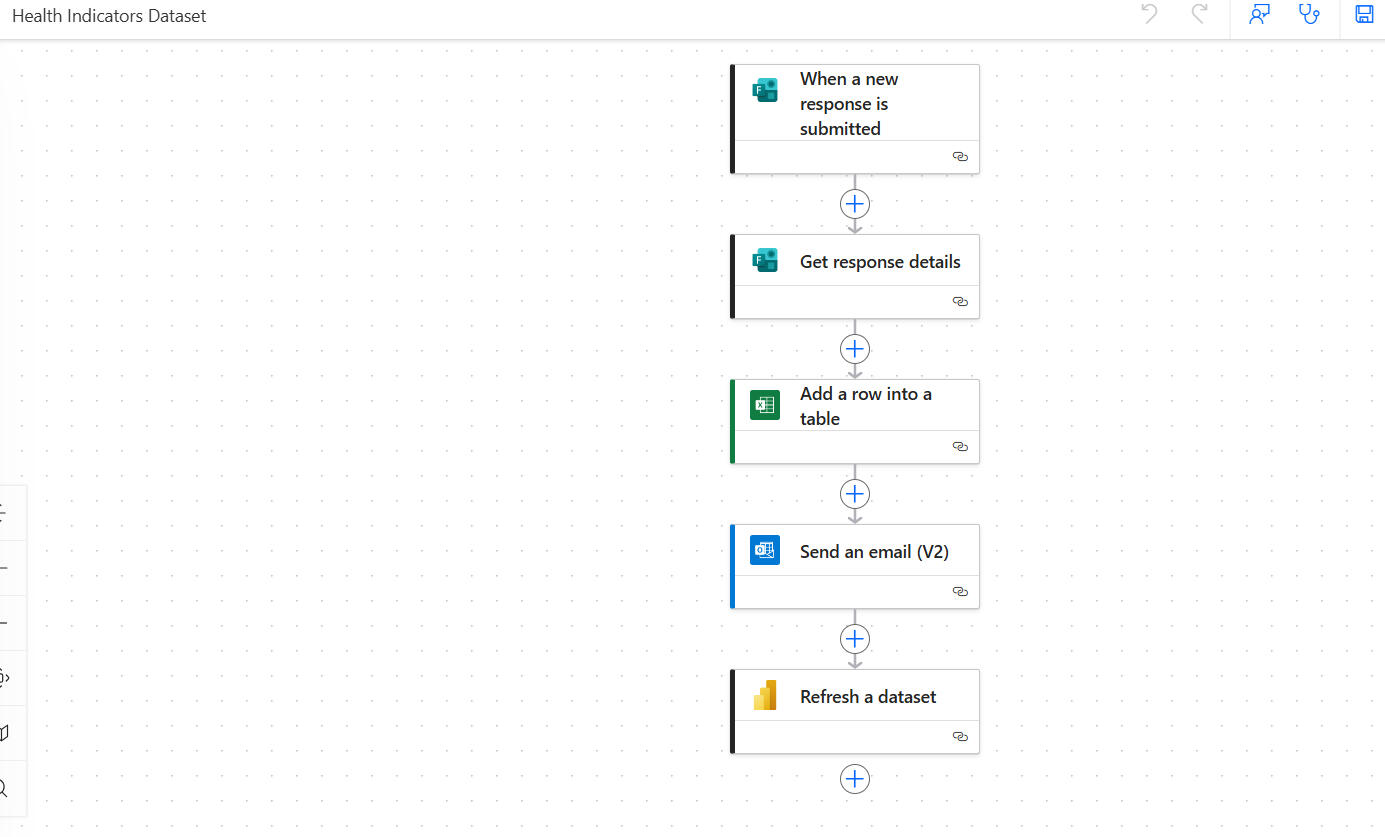Click the Outlook icon on Send an email card
The height and width of the screenshot is (837, 1385).
[x=765, y=550]
